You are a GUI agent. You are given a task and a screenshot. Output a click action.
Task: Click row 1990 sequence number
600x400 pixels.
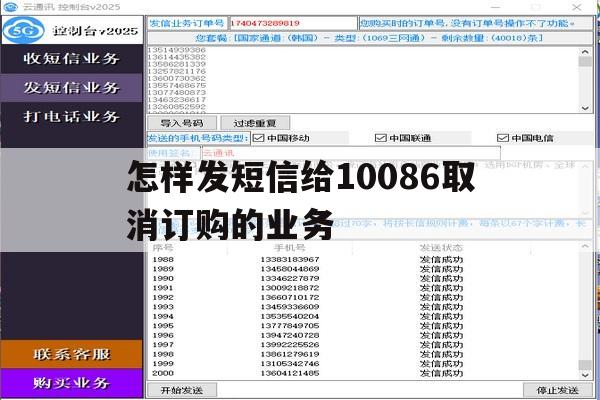[x=163, y=278]
